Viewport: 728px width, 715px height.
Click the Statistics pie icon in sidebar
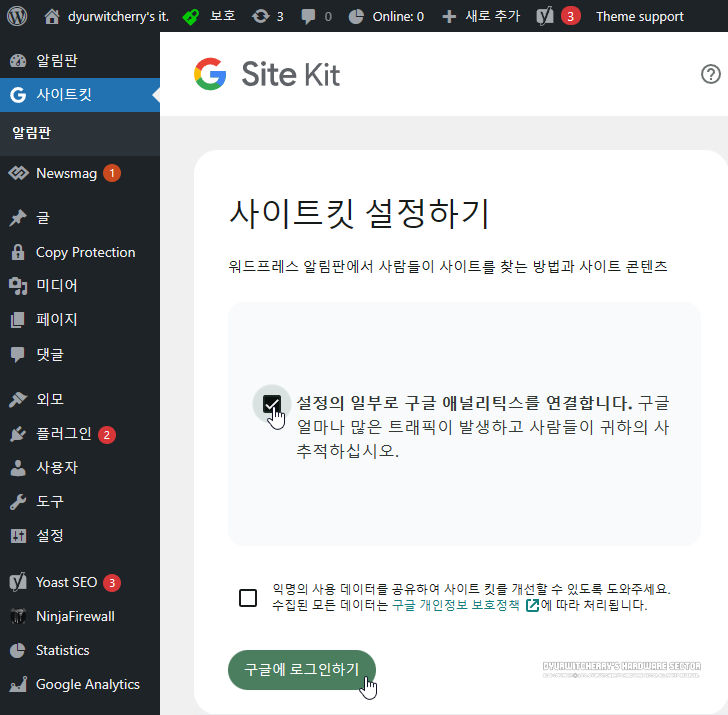pos(18,650)
